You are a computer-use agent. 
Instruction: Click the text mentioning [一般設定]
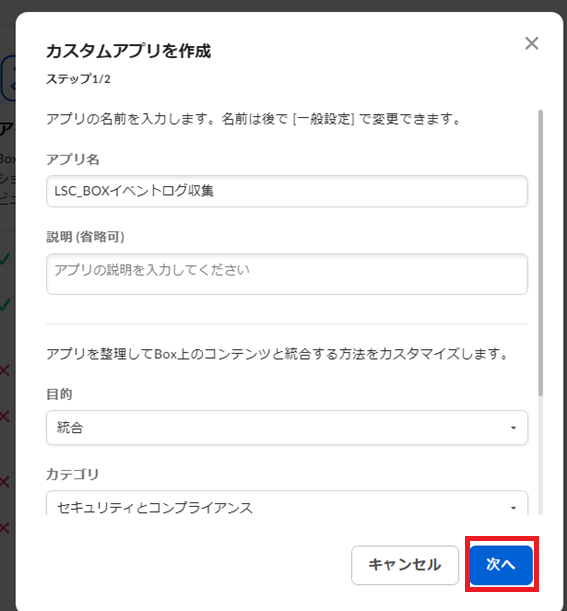(x=254, y=118)
